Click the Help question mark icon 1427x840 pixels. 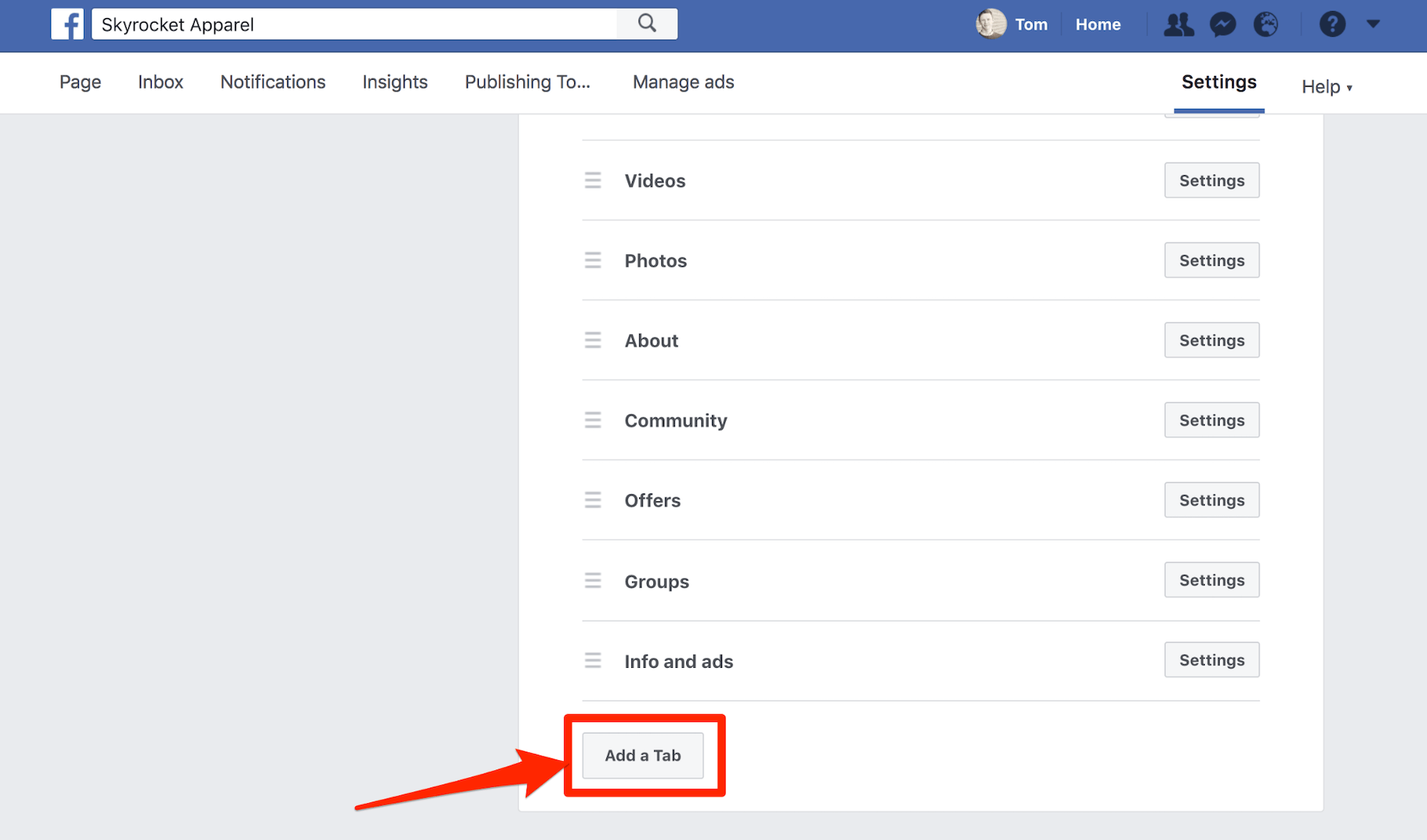point(1332,24)
